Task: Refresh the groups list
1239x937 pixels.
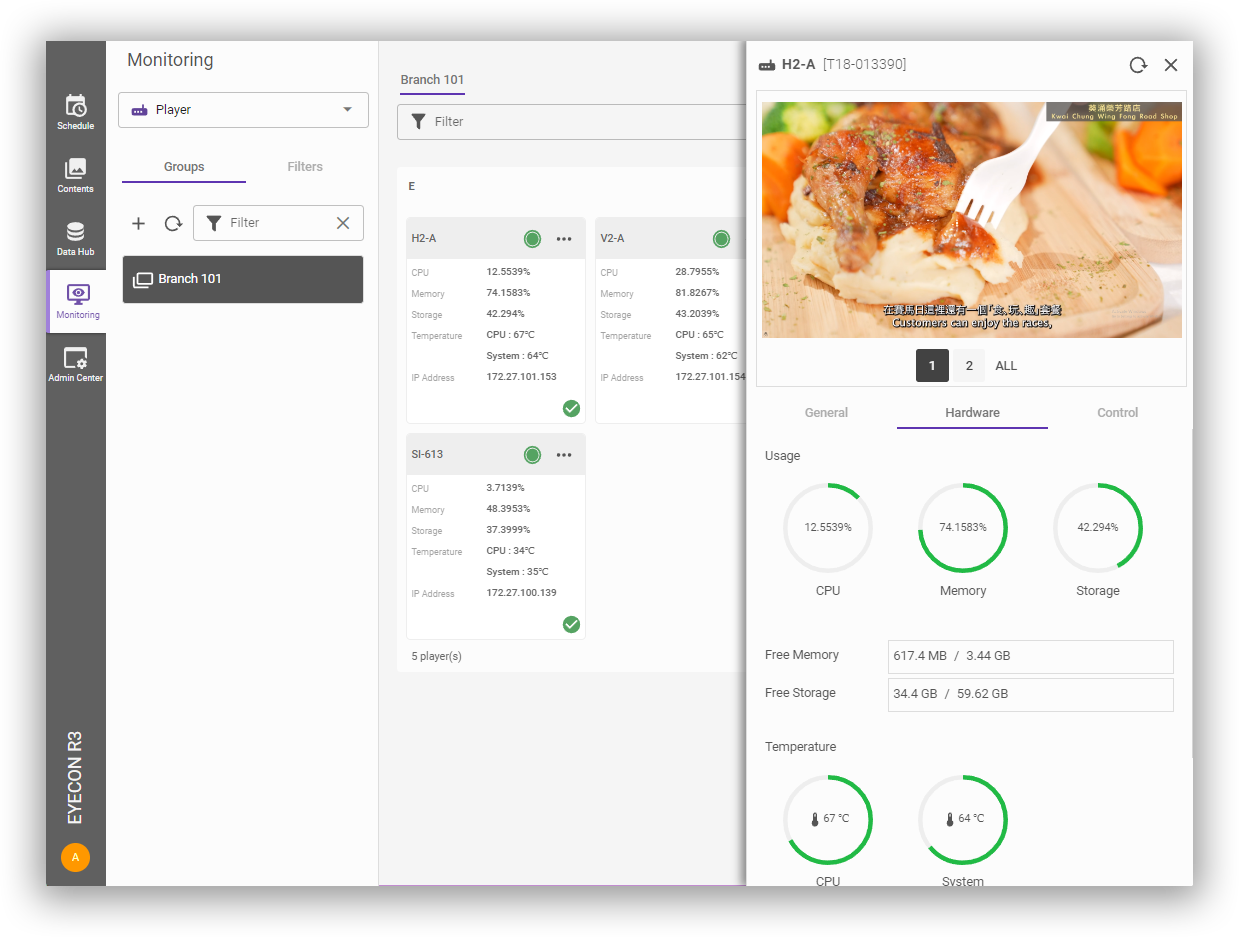Action: point(173,223)
